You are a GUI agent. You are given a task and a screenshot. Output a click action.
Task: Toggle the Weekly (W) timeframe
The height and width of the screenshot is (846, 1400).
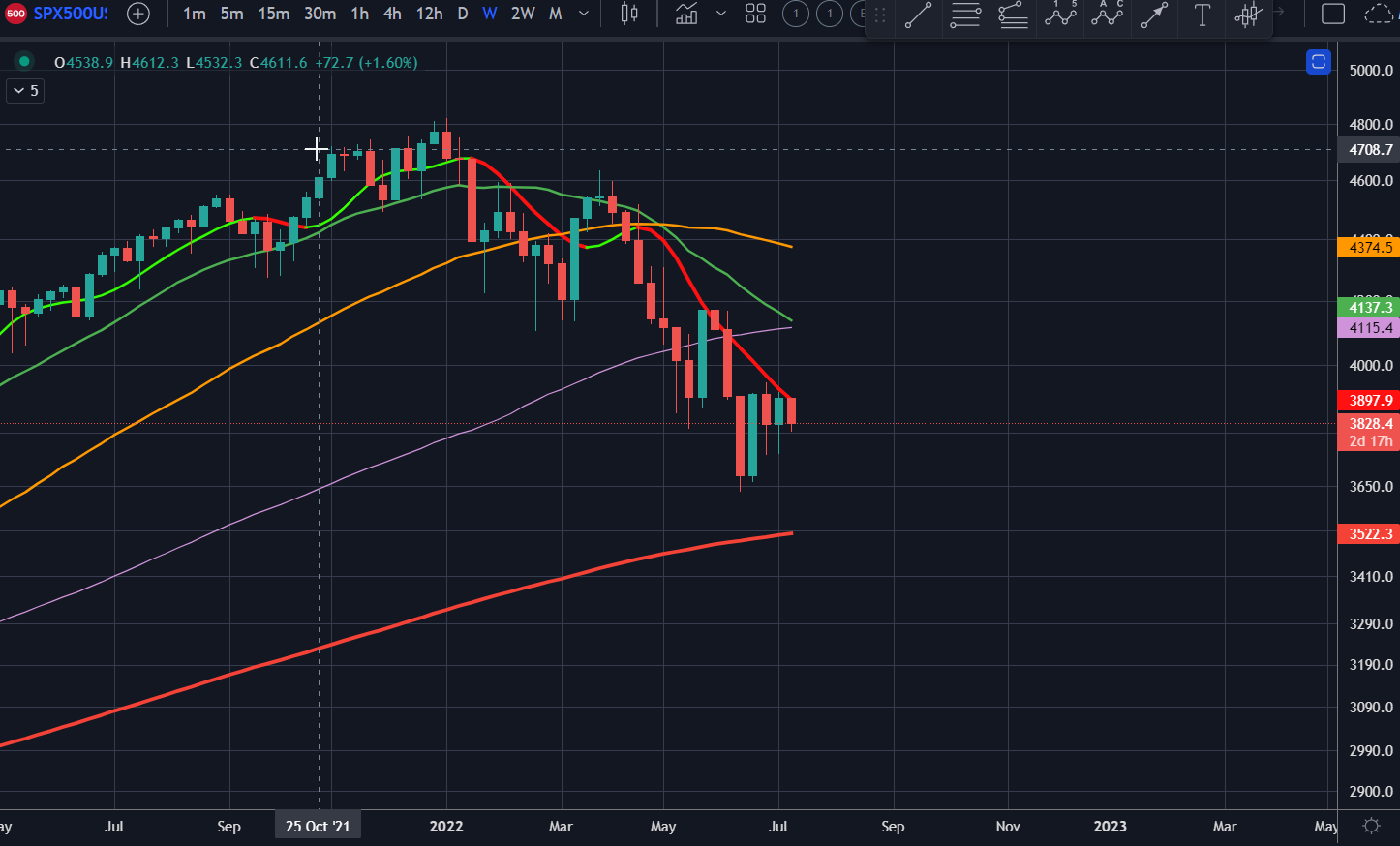[490, 15]
